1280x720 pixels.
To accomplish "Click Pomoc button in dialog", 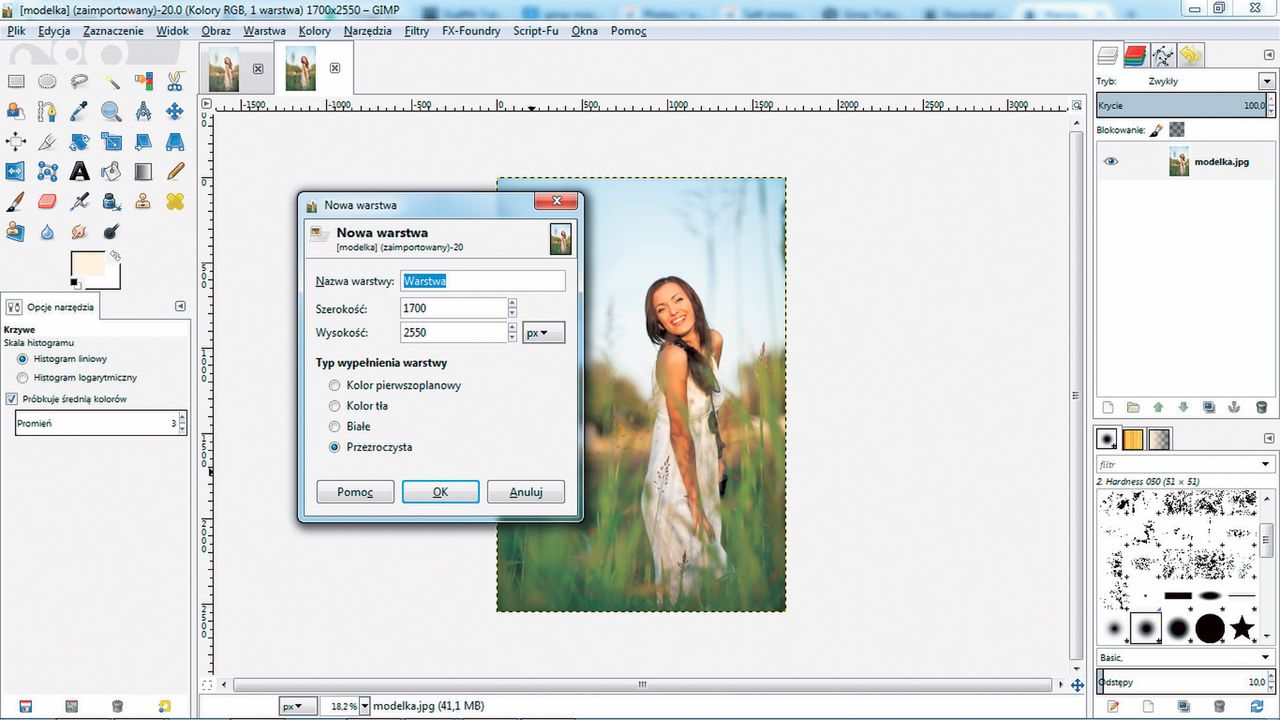I will point(355,492).
